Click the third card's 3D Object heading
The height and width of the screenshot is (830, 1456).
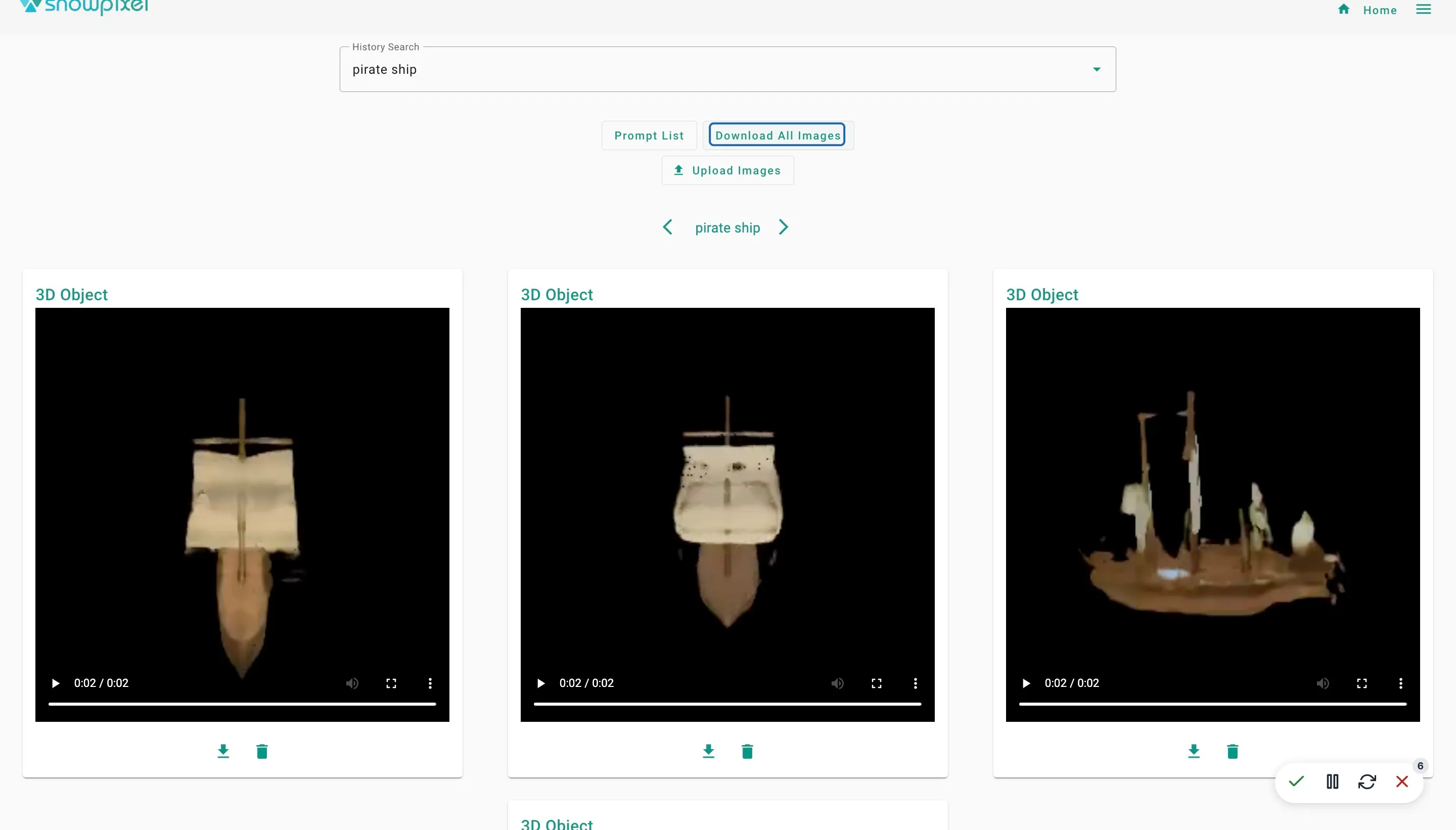click(x=1041, y=295)
